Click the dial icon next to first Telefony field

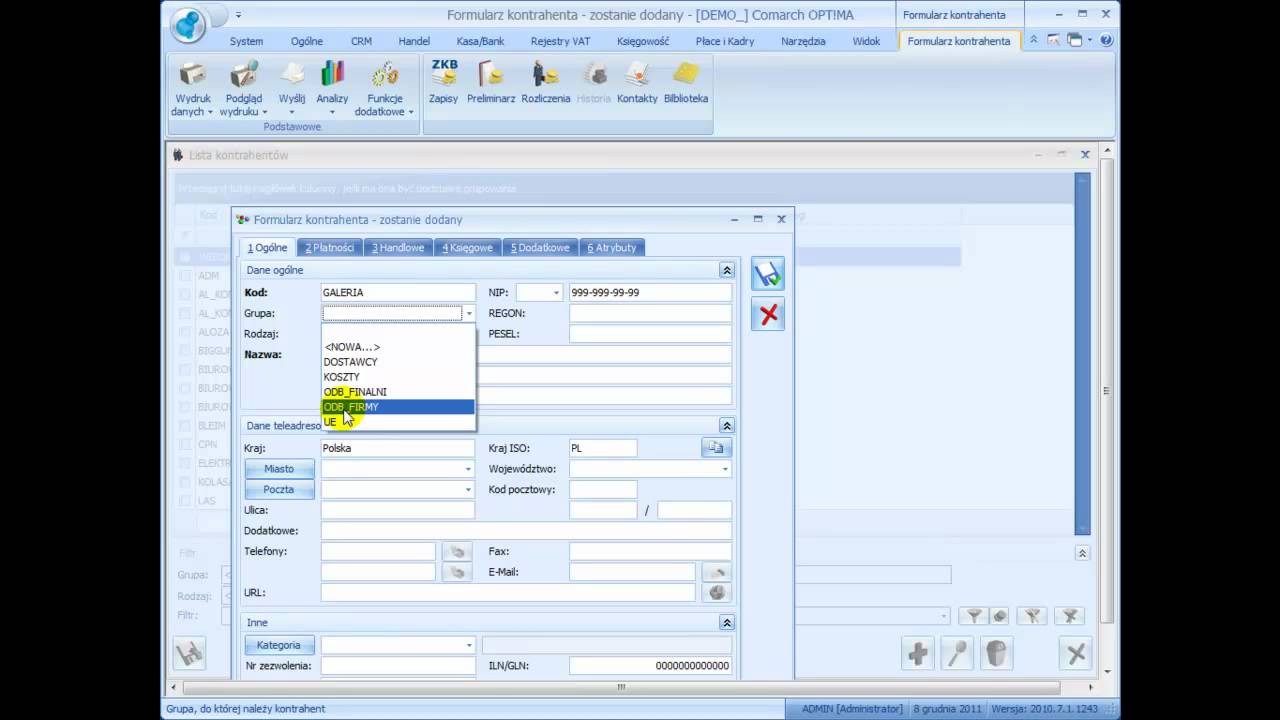(457, 551)
